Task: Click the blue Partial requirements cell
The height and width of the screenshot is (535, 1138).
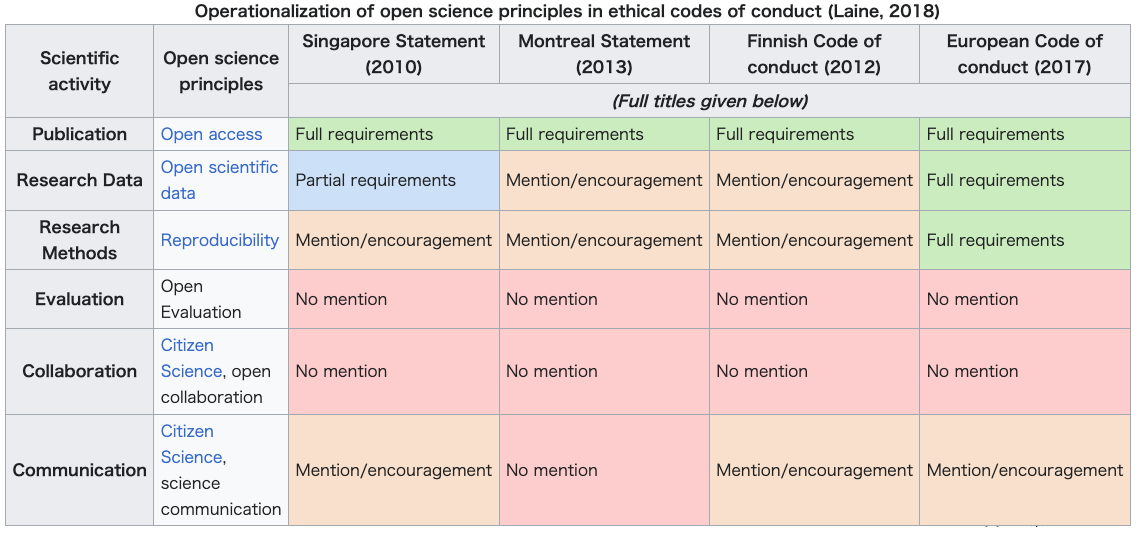Action: click(393, 180)
